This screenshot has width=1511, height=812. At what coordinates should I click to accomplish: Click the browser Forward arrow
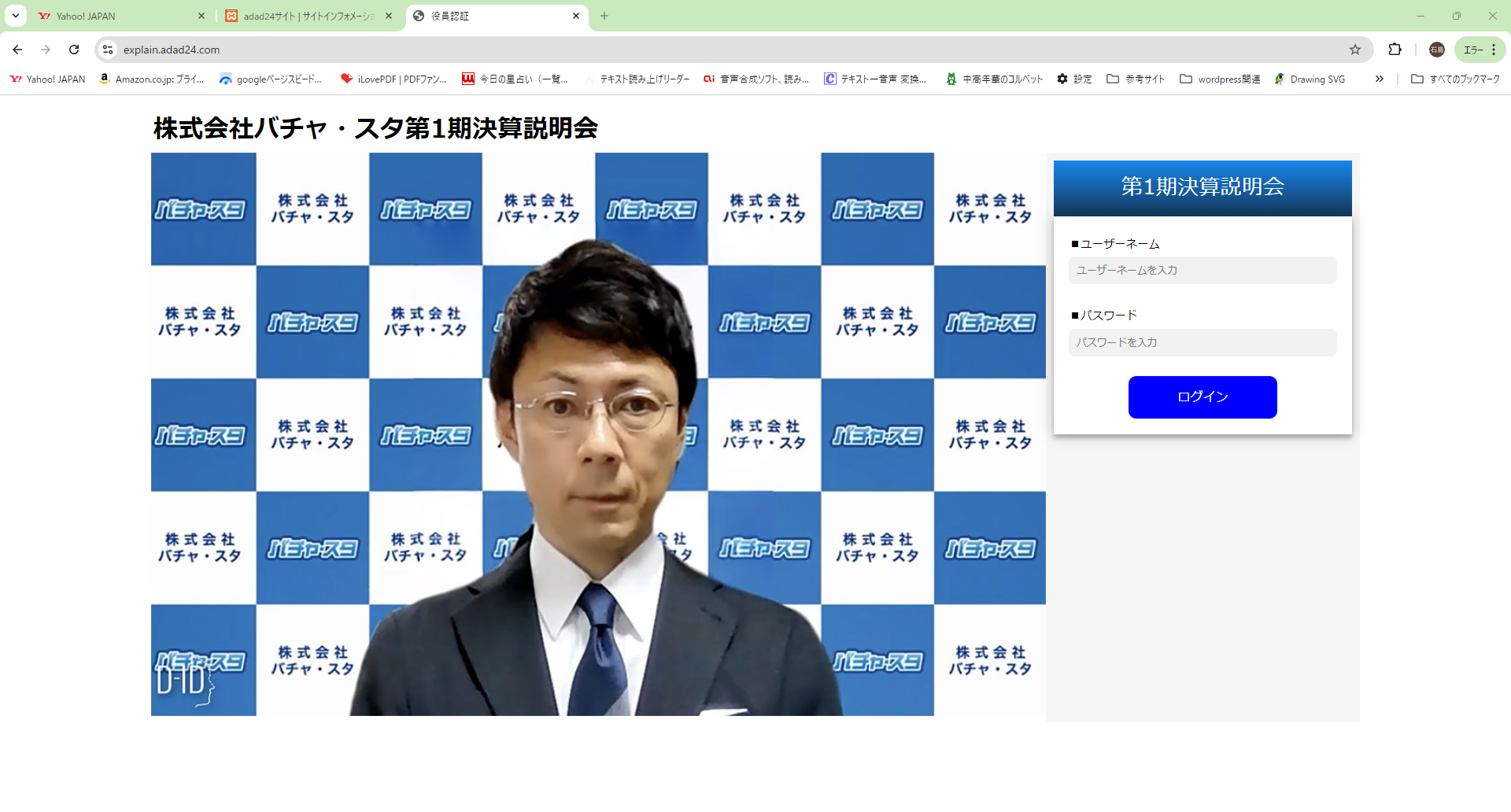tap(46, 50)
